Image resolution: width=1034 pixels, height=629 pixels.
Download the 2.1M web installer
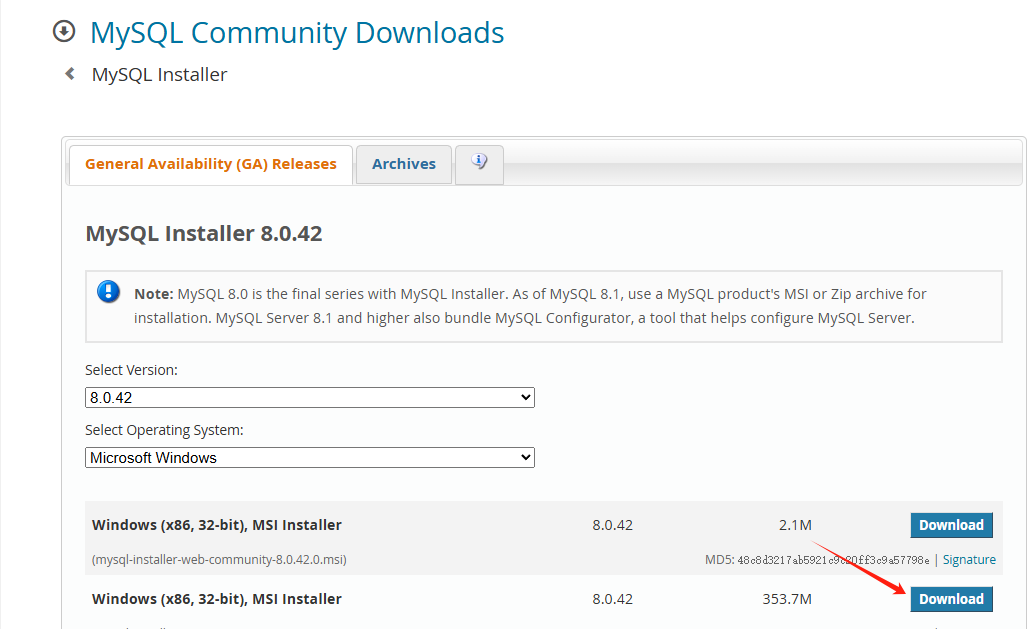(952, 525)
